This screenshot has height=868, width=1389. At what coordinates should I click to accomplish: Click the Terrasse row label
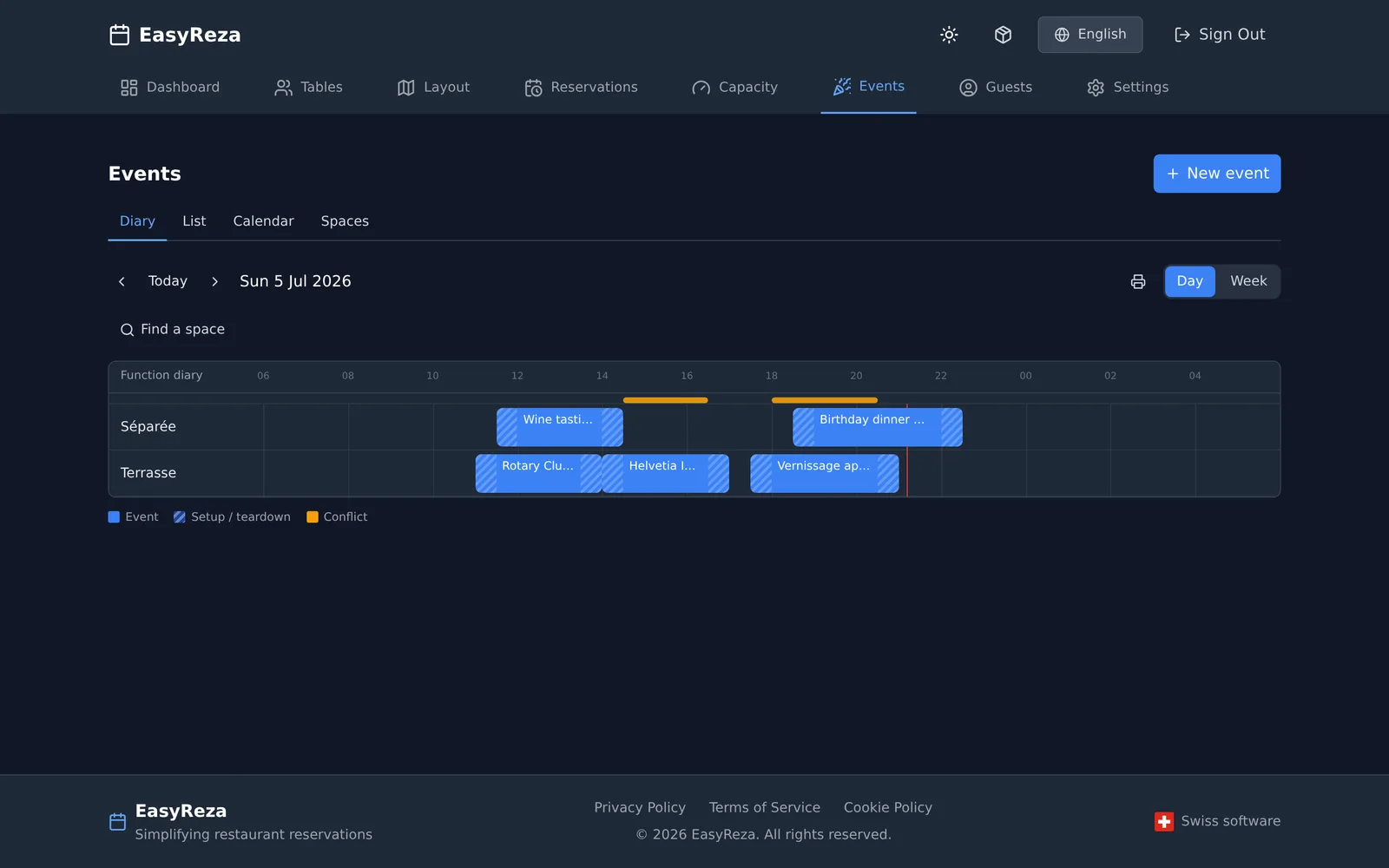[x=148, y=473]
